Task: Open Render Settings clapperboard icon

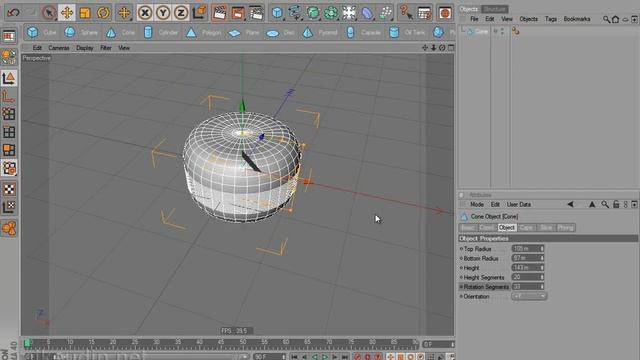Action: [256, 13]
